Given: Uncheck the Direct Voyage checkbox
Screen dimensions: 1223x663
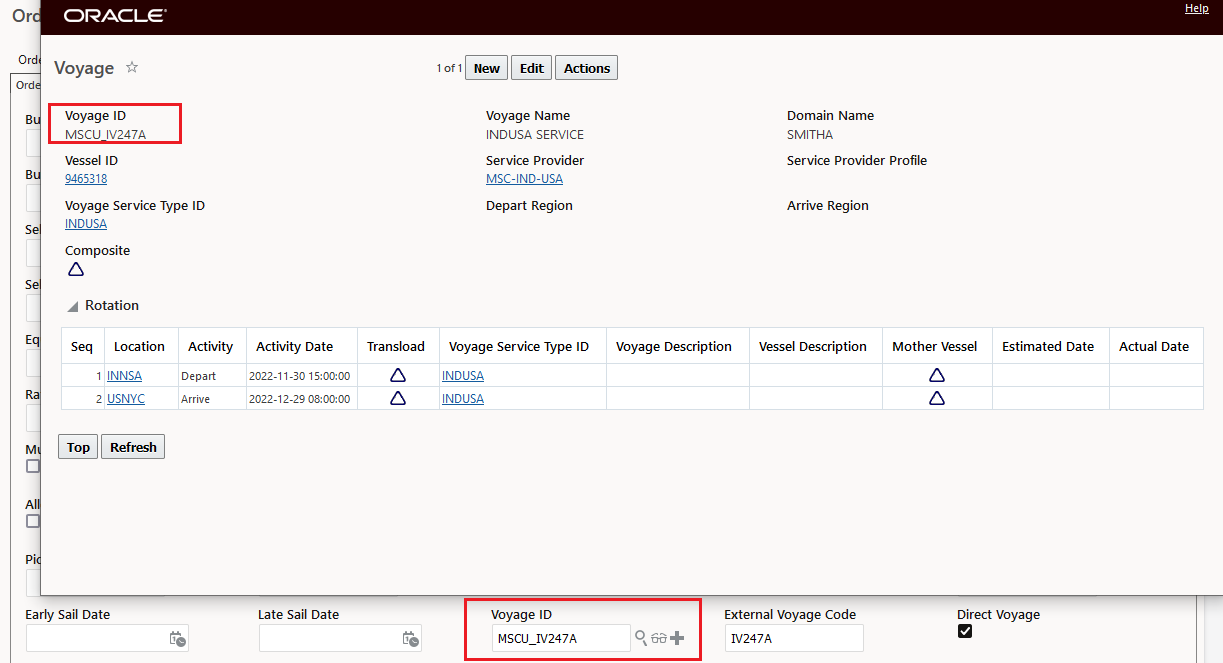Looking at the screenshot, I should point(965,632).
